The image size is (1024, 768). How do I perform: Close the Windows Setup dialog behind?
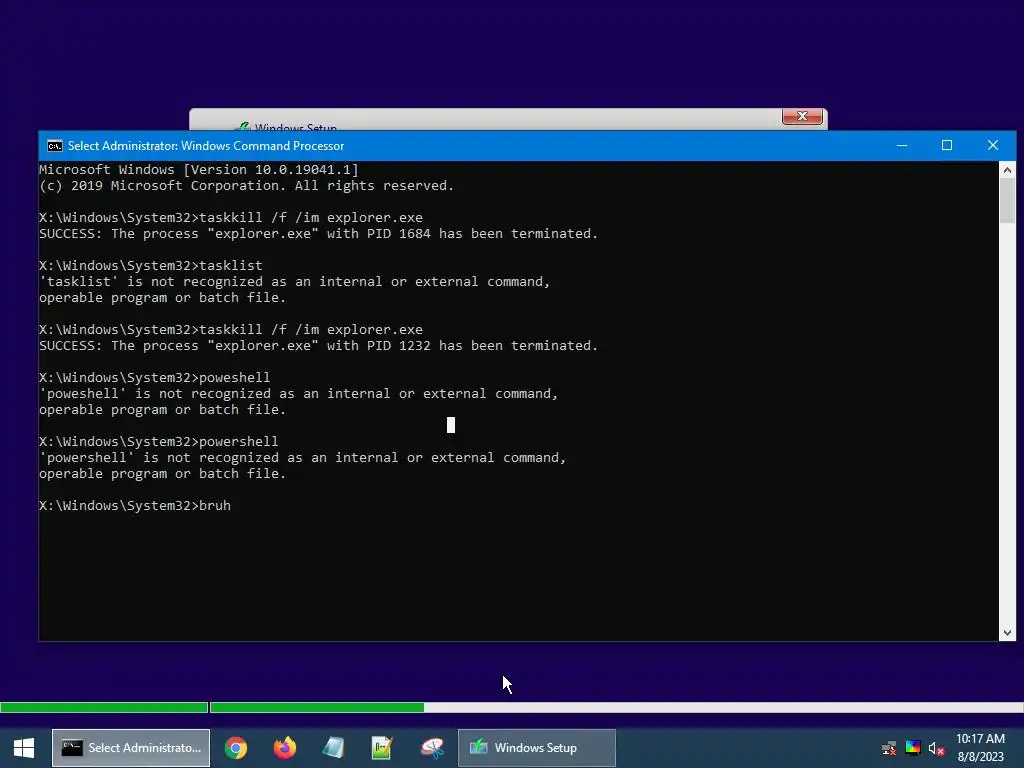click(802, 116)
